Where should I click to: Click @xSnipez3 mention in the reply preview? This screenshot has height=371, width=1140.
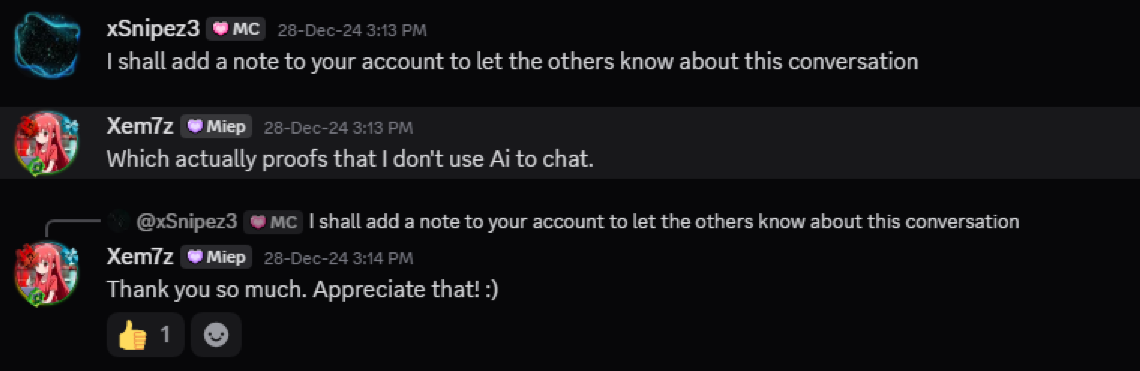(187, 221)
